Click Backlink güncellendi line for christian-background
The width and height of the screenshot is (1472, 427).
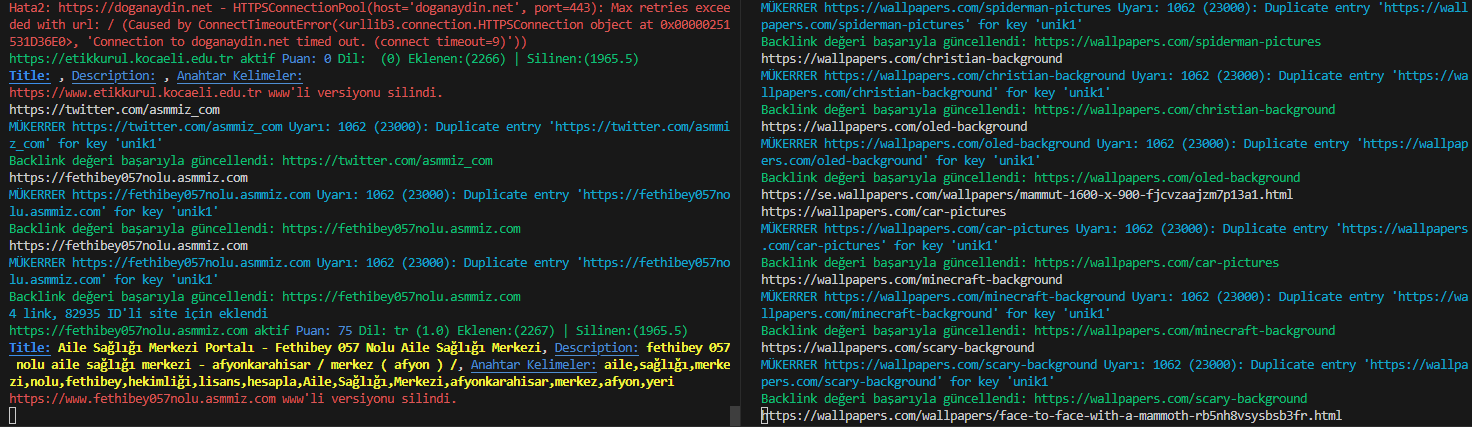1048,109
